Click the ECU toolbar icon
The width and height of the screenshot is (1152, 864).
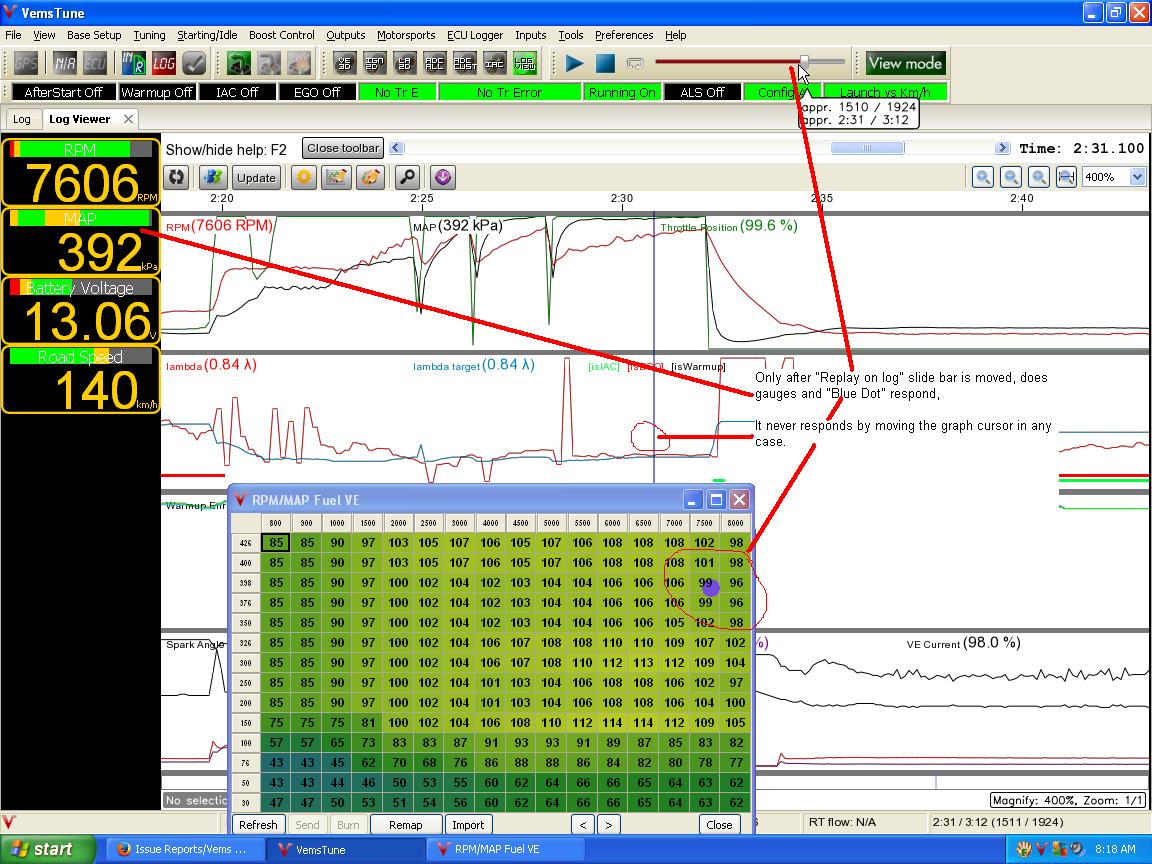pyautogui.click(x=95, y=63)
